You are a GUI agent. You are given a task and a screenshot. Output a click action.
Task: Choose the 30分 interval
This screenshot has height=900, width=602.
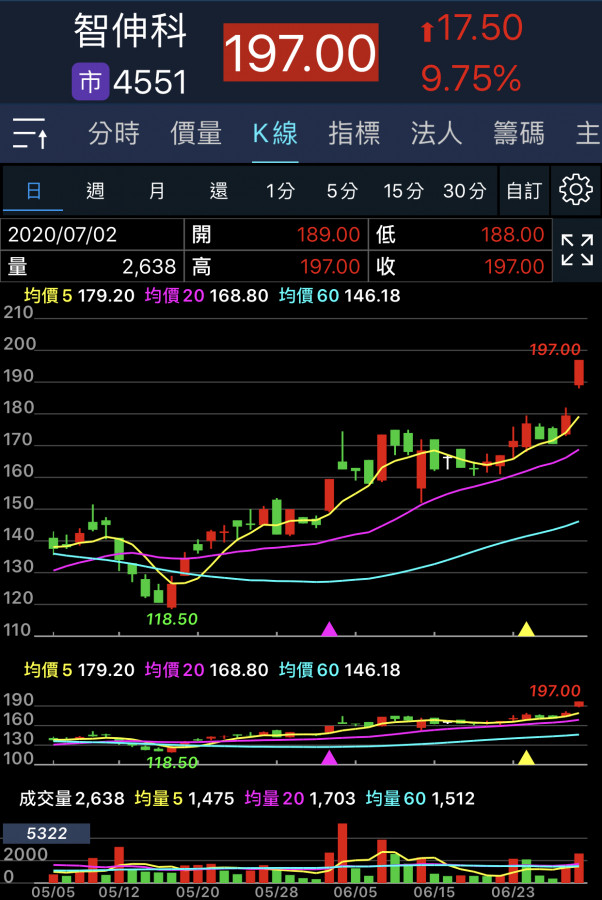tap(464, 190)
